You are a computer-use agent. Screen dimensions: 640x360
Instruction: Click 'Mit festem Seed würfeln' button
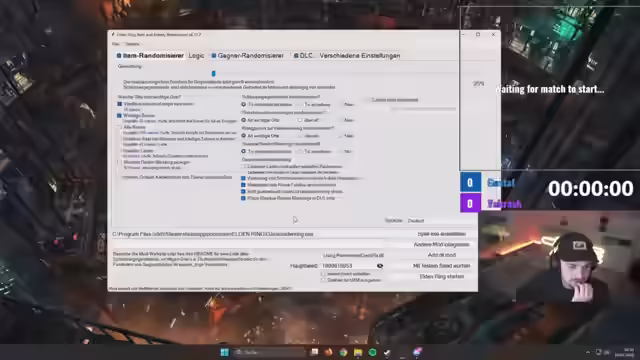(x=442, y=266)
